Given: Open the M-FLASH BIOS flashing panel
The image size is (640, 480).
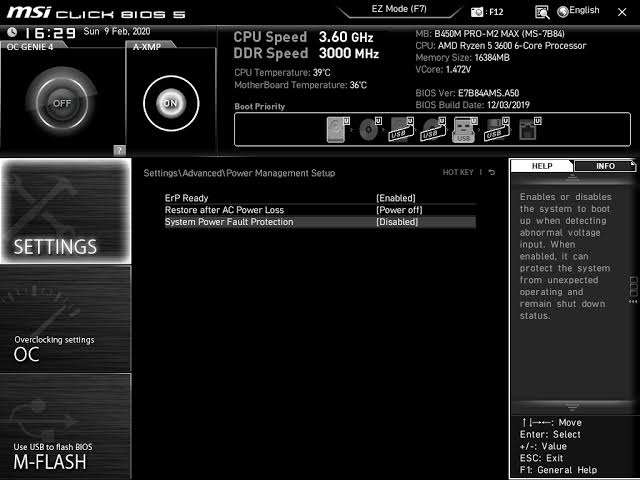Looking at the screenshot, I should (66, 426).
